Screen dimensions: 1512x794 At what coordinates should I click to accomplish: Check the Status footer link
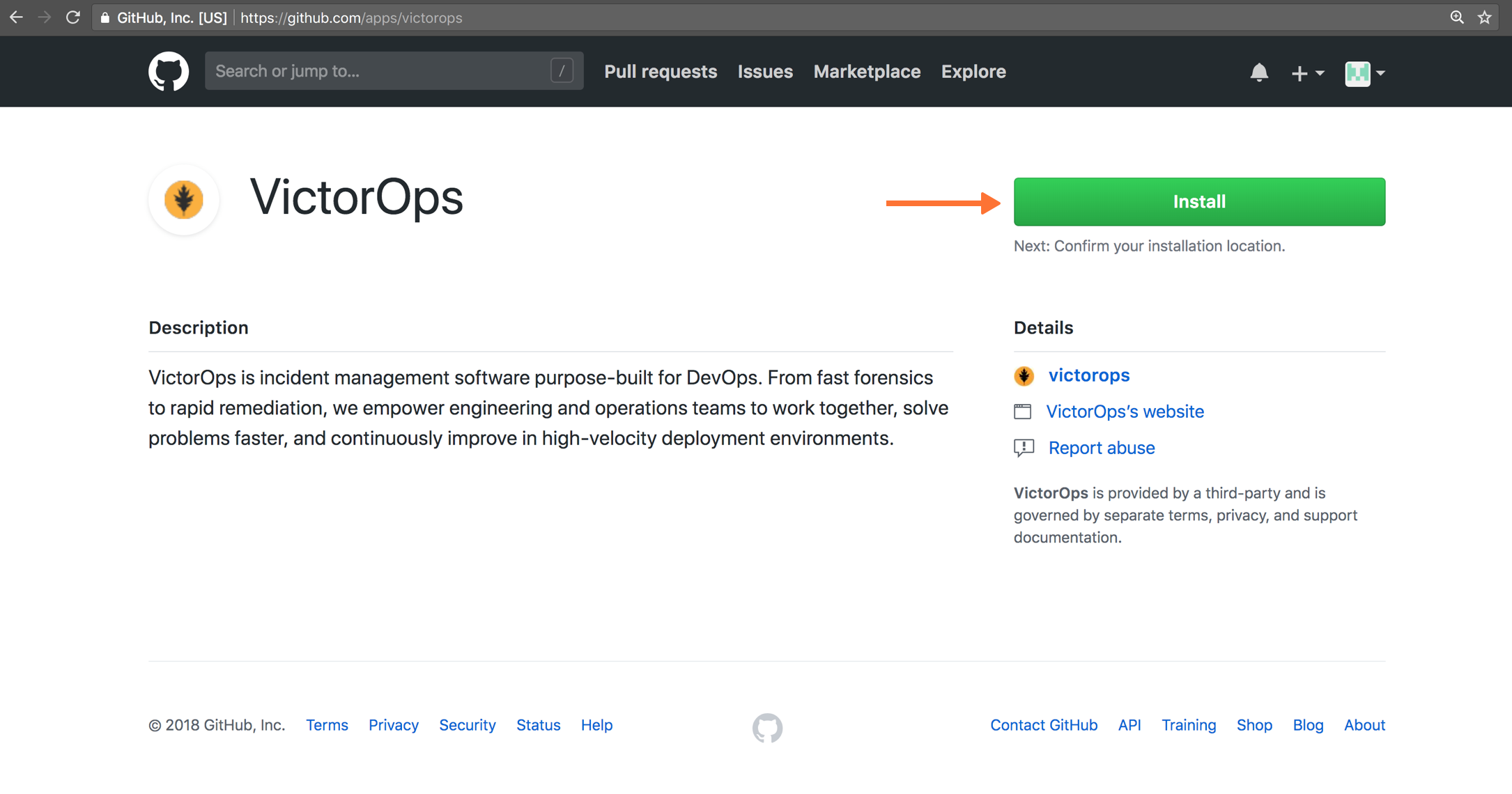pyautogui.click(x=539, y=725)
